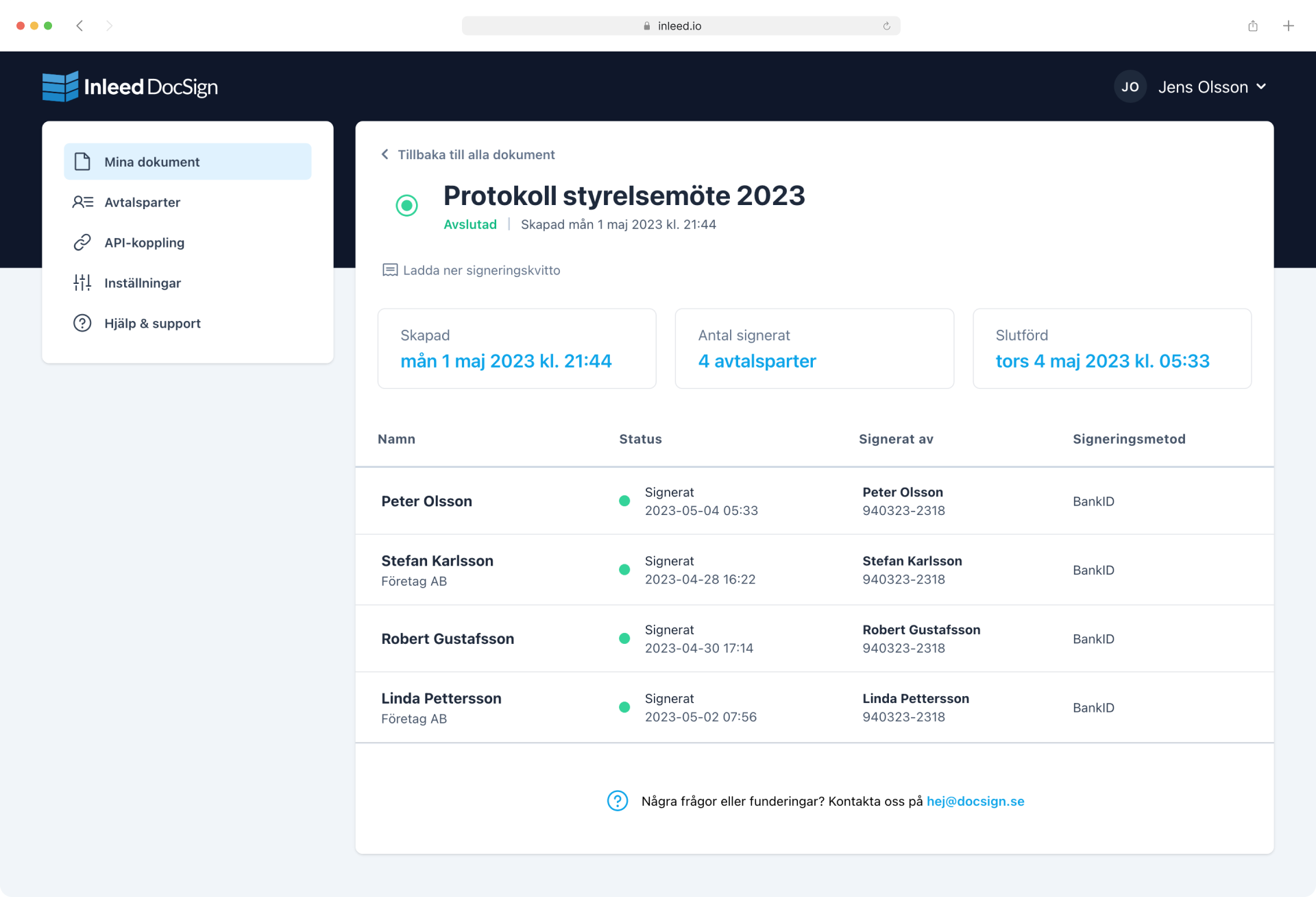Click the green Avslutad status circle

(406, 205)
